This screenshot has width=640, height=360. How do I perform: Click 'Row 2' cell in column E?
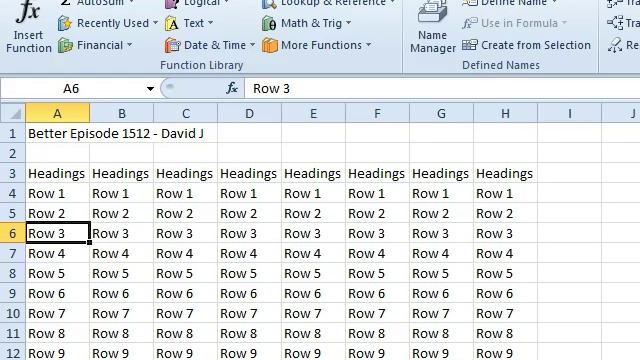click(313, 213)
